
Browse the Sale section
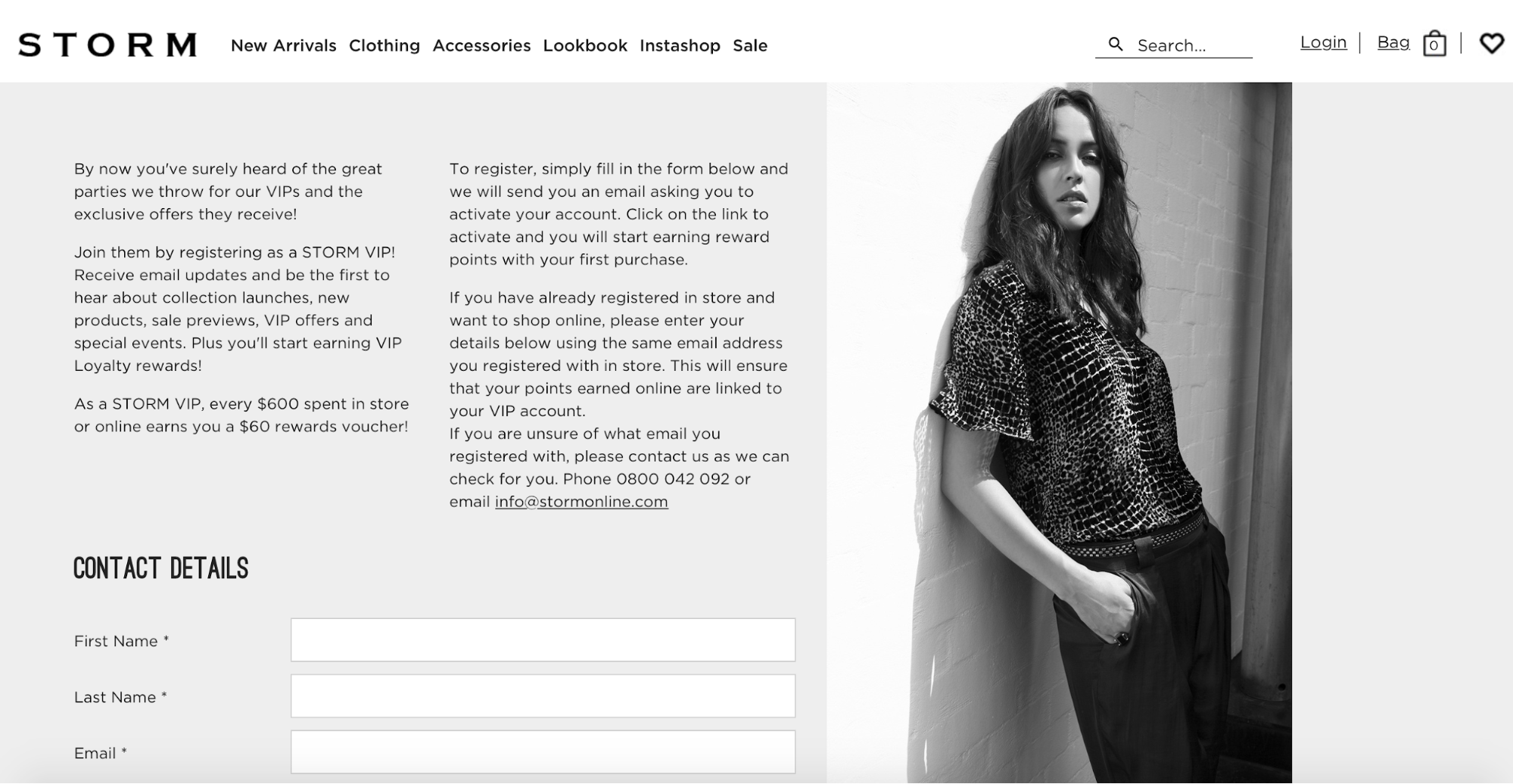(750, 45)
